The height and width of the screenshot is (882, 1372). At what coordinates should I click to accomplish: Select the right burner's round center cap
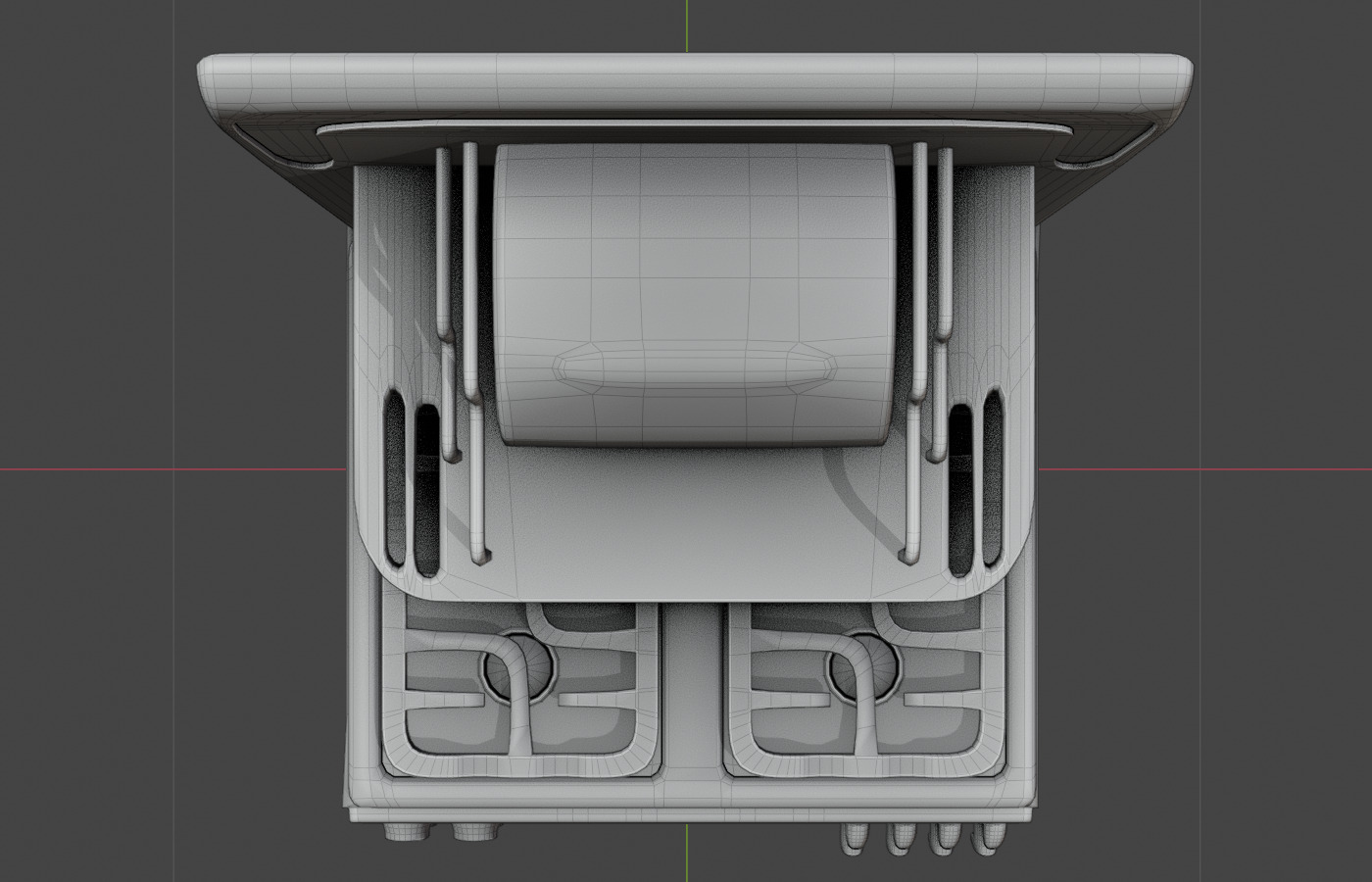click(x=863, y=669)
